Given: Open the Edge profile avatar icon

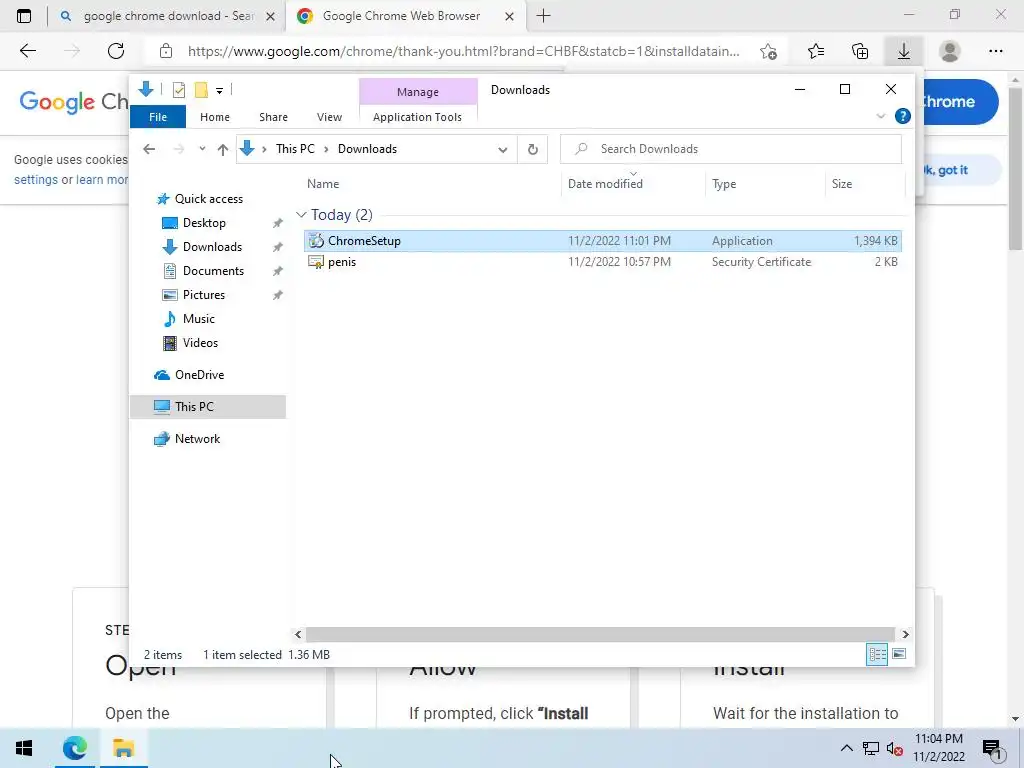Looking at the screenshot, I should tap(949, 51).
